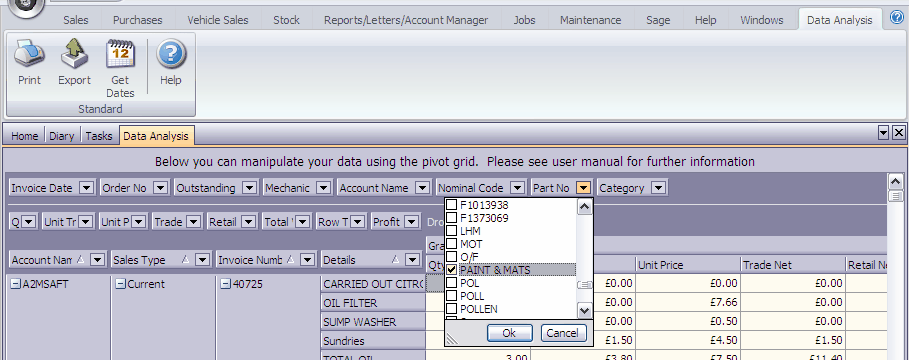
Task: Open the Stock ribbon tab
Action: pos(286,20)
